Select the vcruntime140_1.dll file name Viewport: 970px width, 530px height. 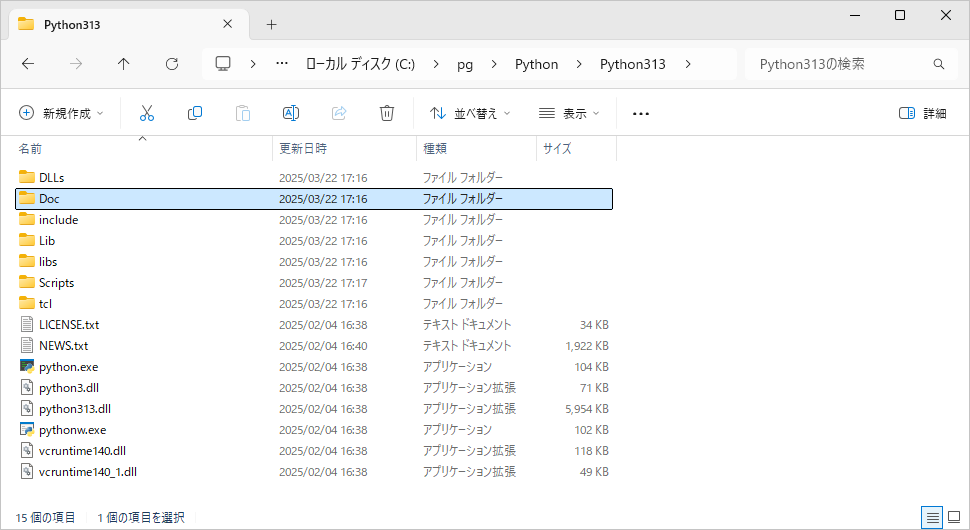88,471
